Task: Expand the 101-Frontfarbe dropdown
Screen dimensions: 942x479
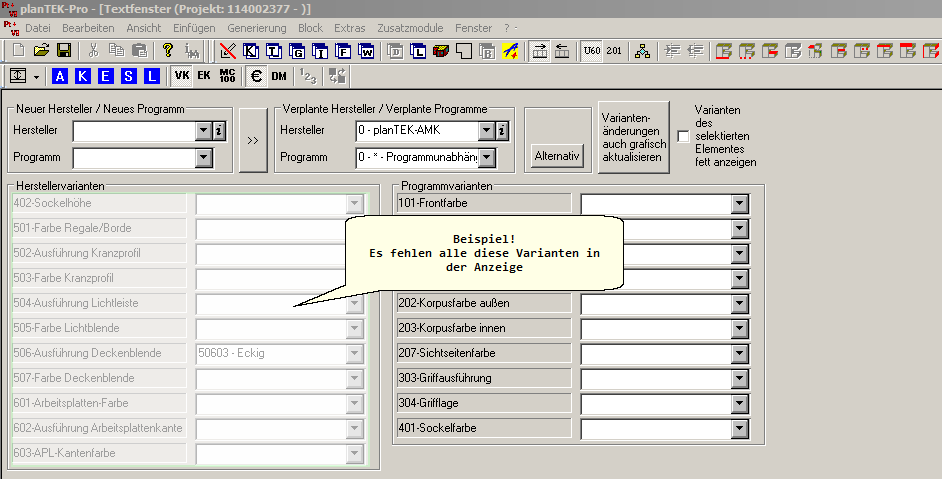Action: 740,204
